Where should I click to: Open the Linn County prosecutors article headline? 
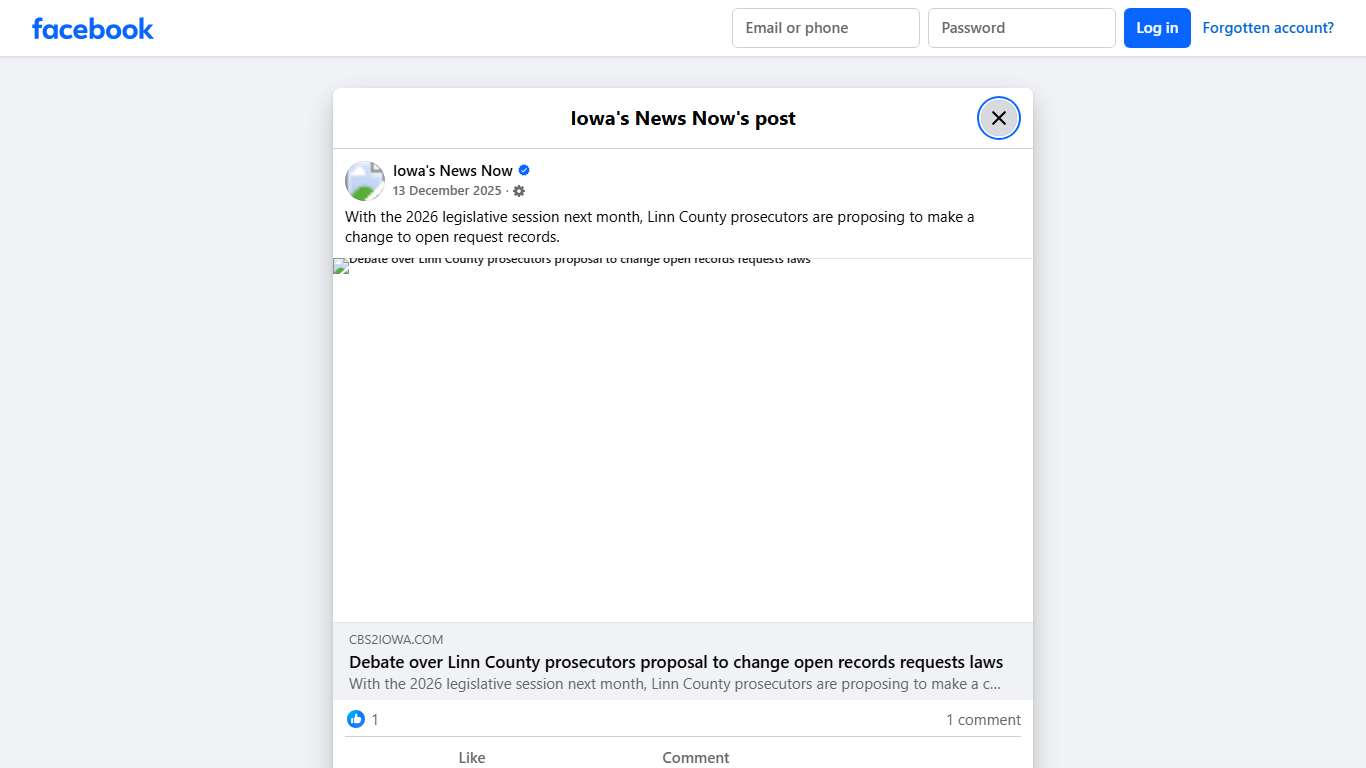click(x=676, y=662)
